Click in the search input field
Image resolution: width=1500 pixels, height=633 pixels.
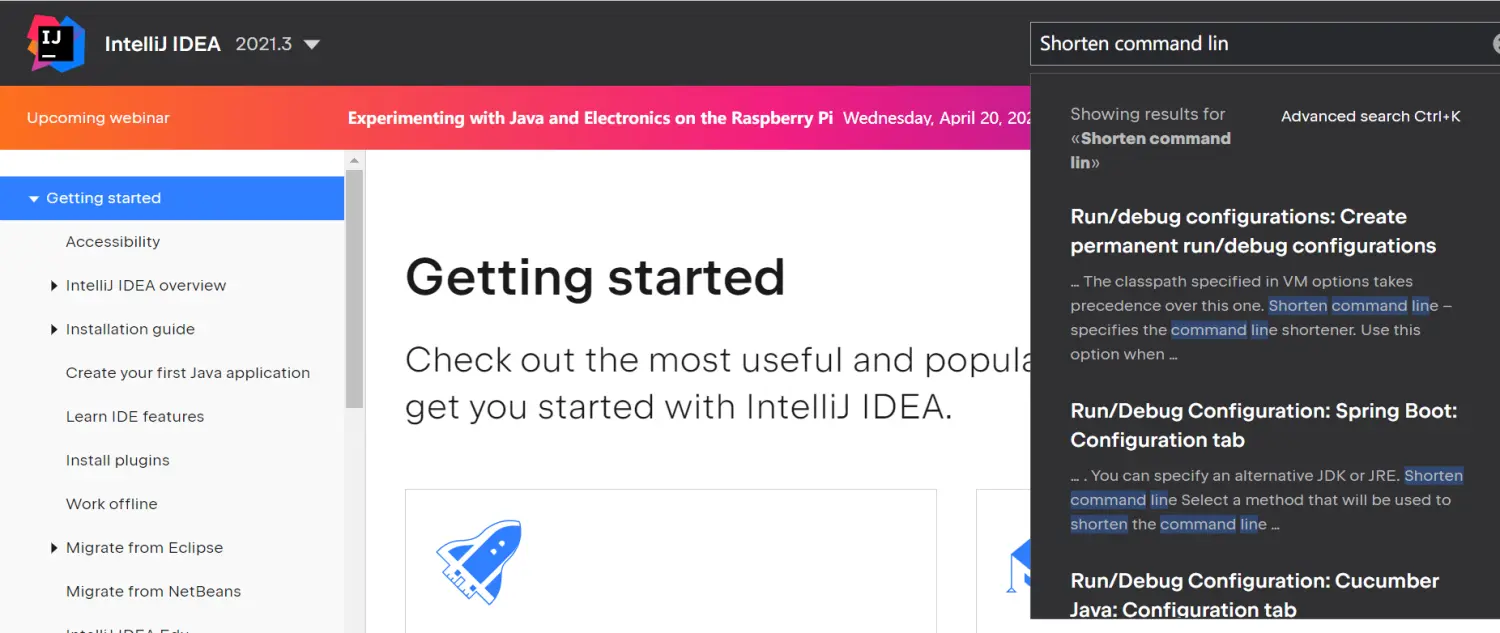coord(1250,44)
